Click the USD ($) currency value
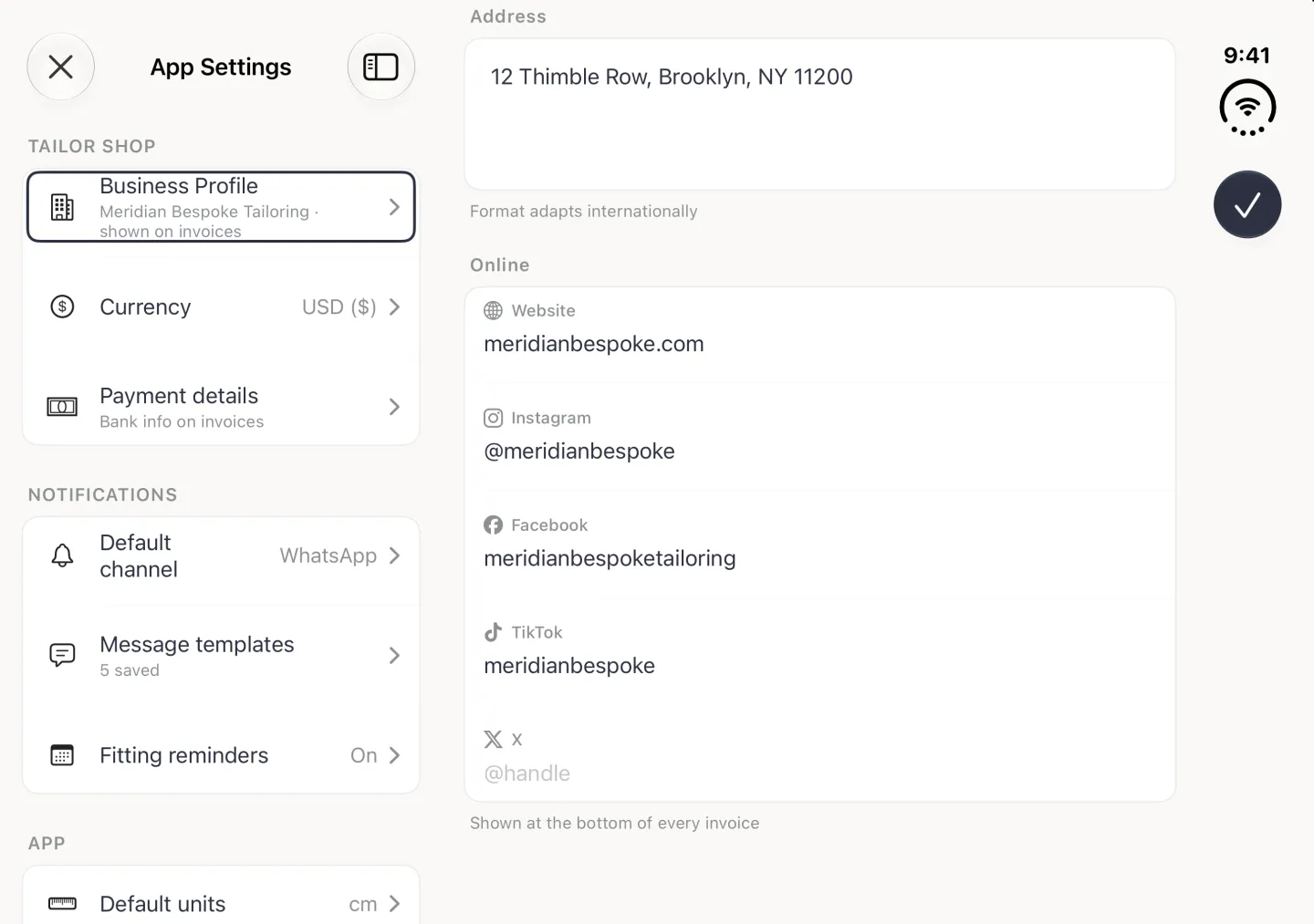 (339, 306)
